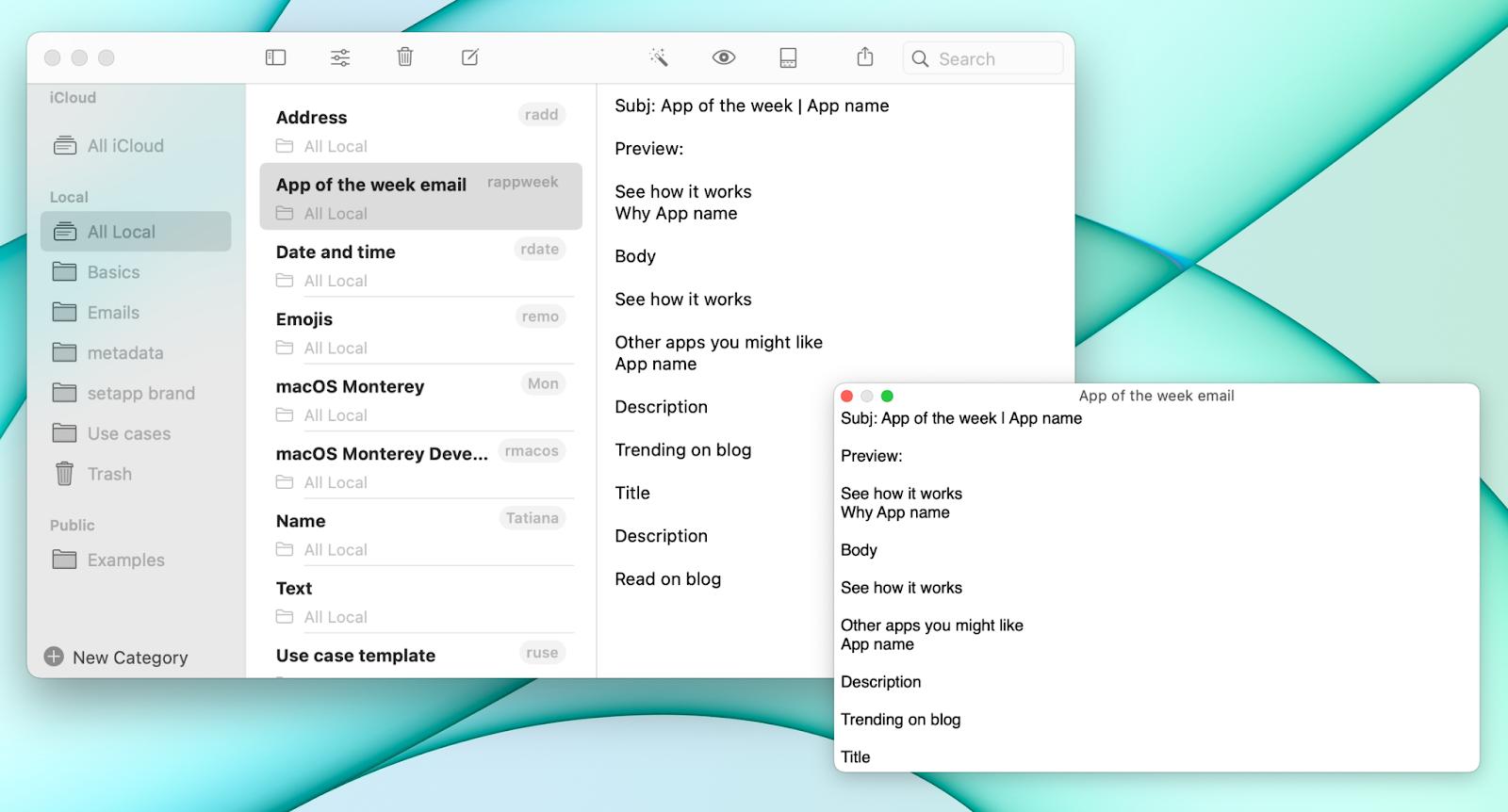The height and width of the screenshot is (812, 1508).
Task: Toggle the eye preview icon
Action: (x=724, y=57)
